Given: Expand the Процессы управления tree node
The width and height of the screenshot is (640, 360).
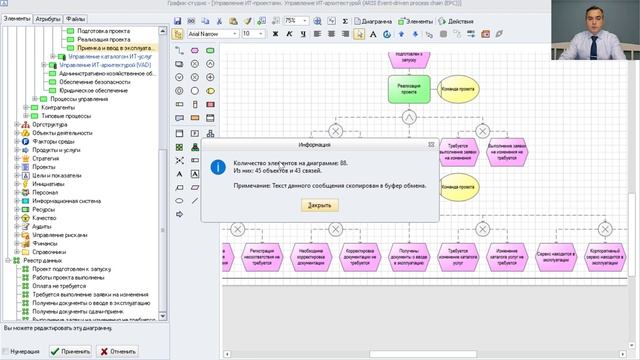Looking at the screenshot, I should click(x=35, y=99).
